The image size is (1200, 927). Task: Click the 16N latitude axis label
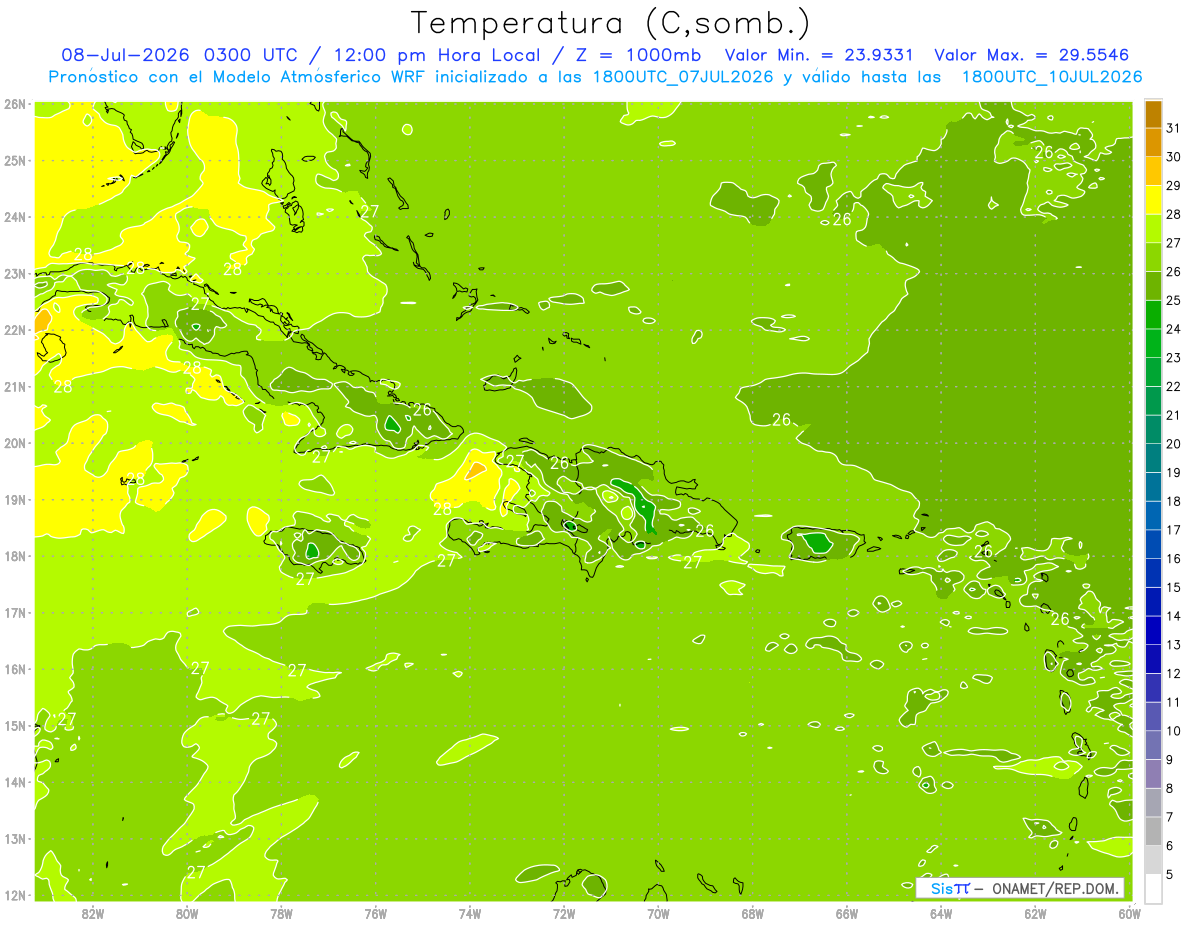(14, 669)
